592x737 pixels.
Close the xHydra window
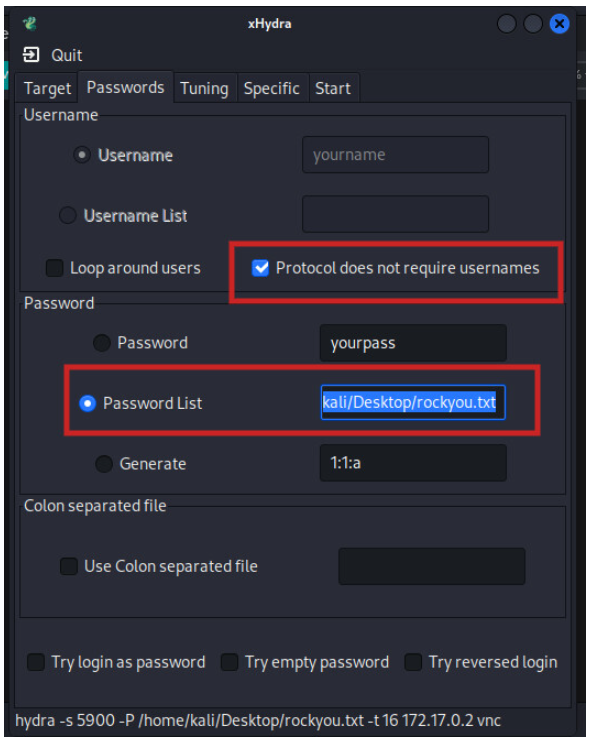[x=559, y=24]
